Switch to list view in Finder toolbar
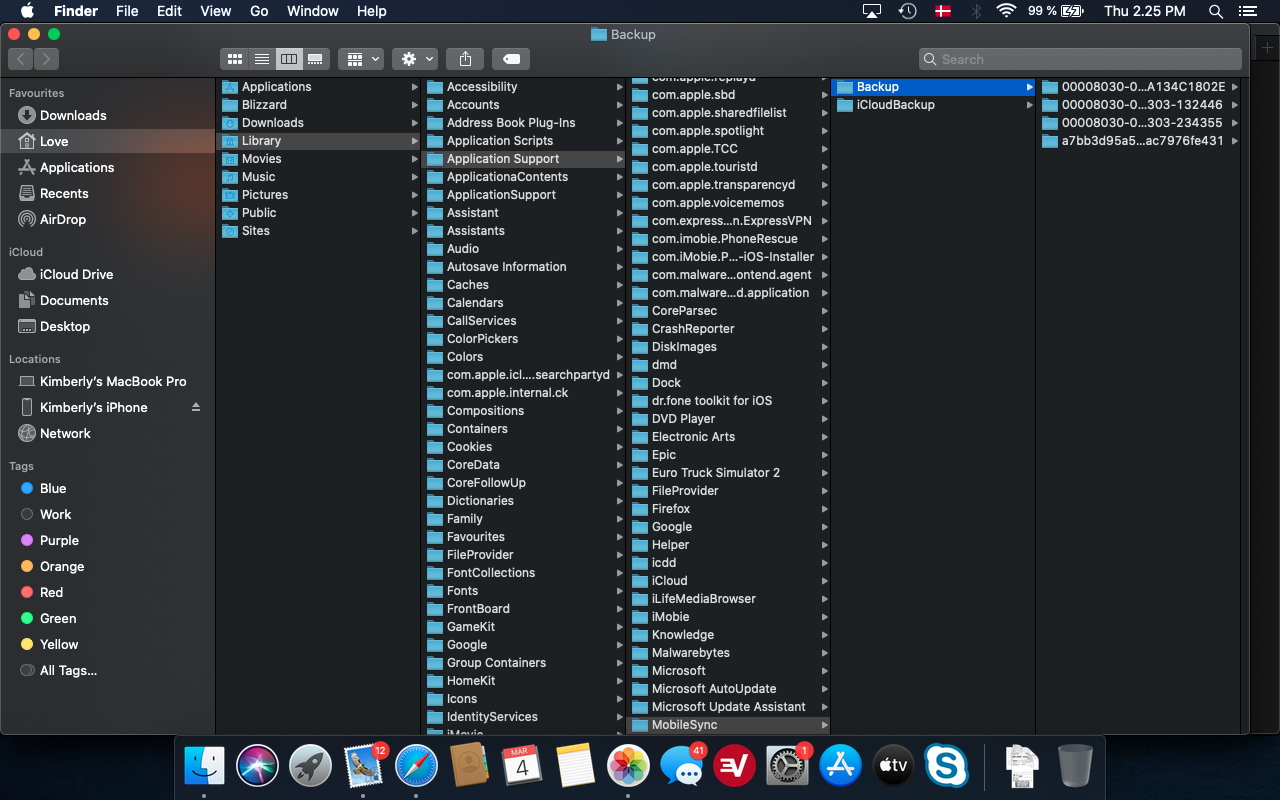 coord(261,59)
